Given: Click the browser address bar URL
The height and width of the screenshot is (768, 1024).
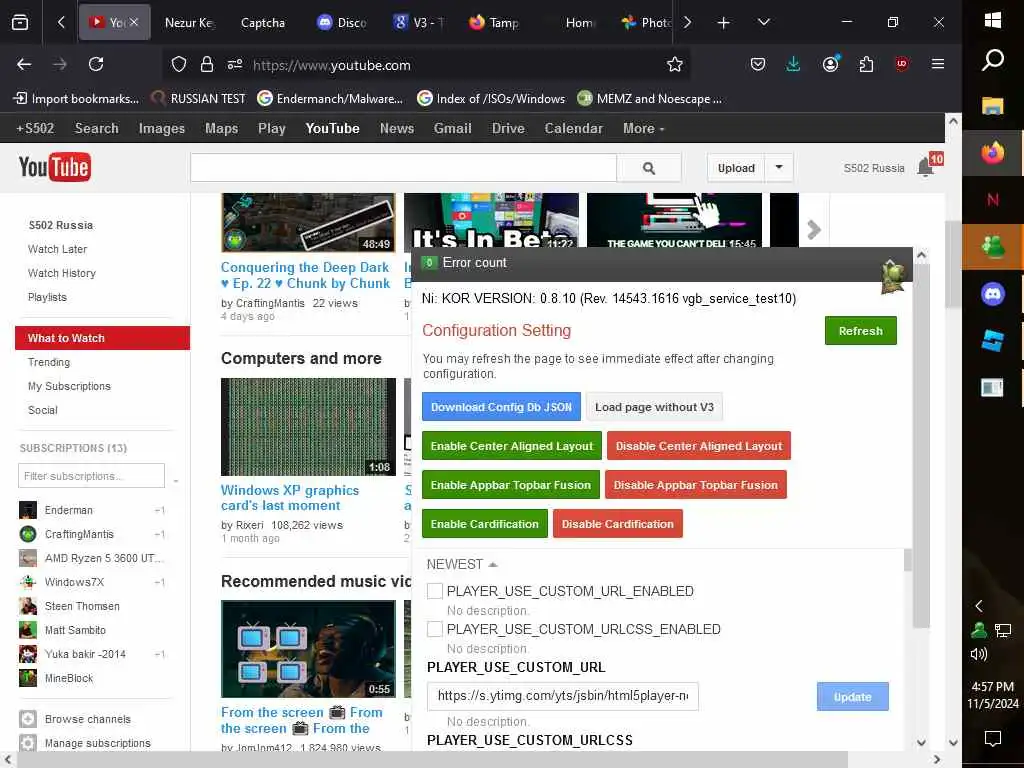Looking at the screenshot, I should 331,65.
